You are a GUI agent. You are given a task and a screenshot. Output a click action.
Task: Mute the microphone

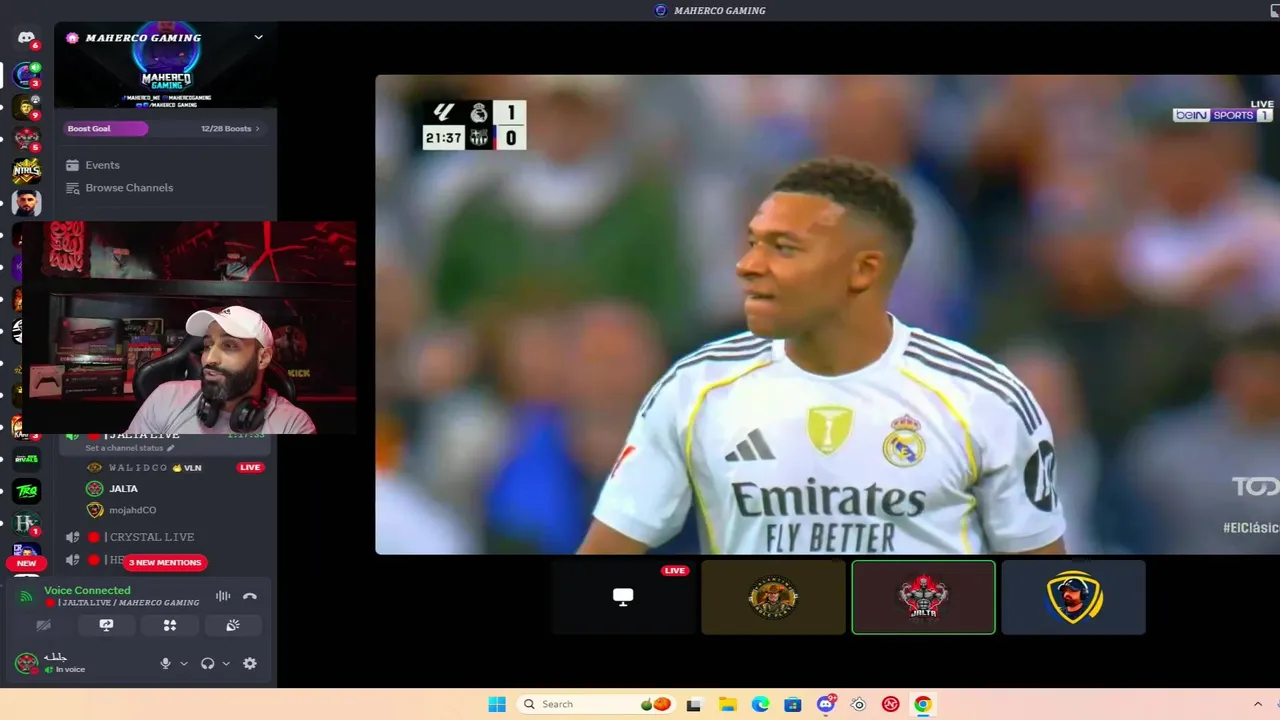point(166,663)
